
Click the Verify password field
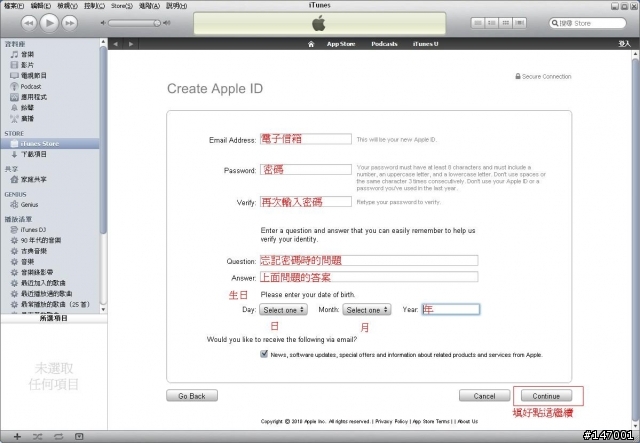click(x=306, y=202)
